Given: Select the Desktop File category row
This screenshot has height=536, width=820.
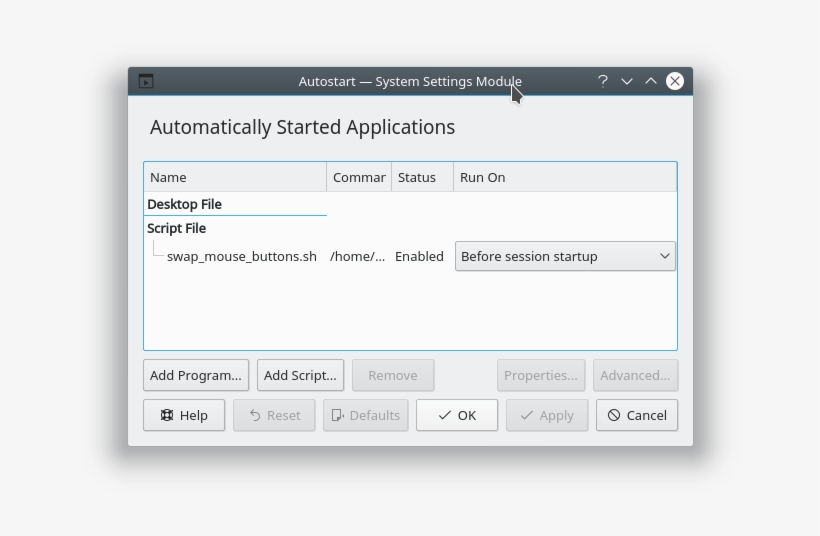Looking at the screenshot, I should [185, 204].
